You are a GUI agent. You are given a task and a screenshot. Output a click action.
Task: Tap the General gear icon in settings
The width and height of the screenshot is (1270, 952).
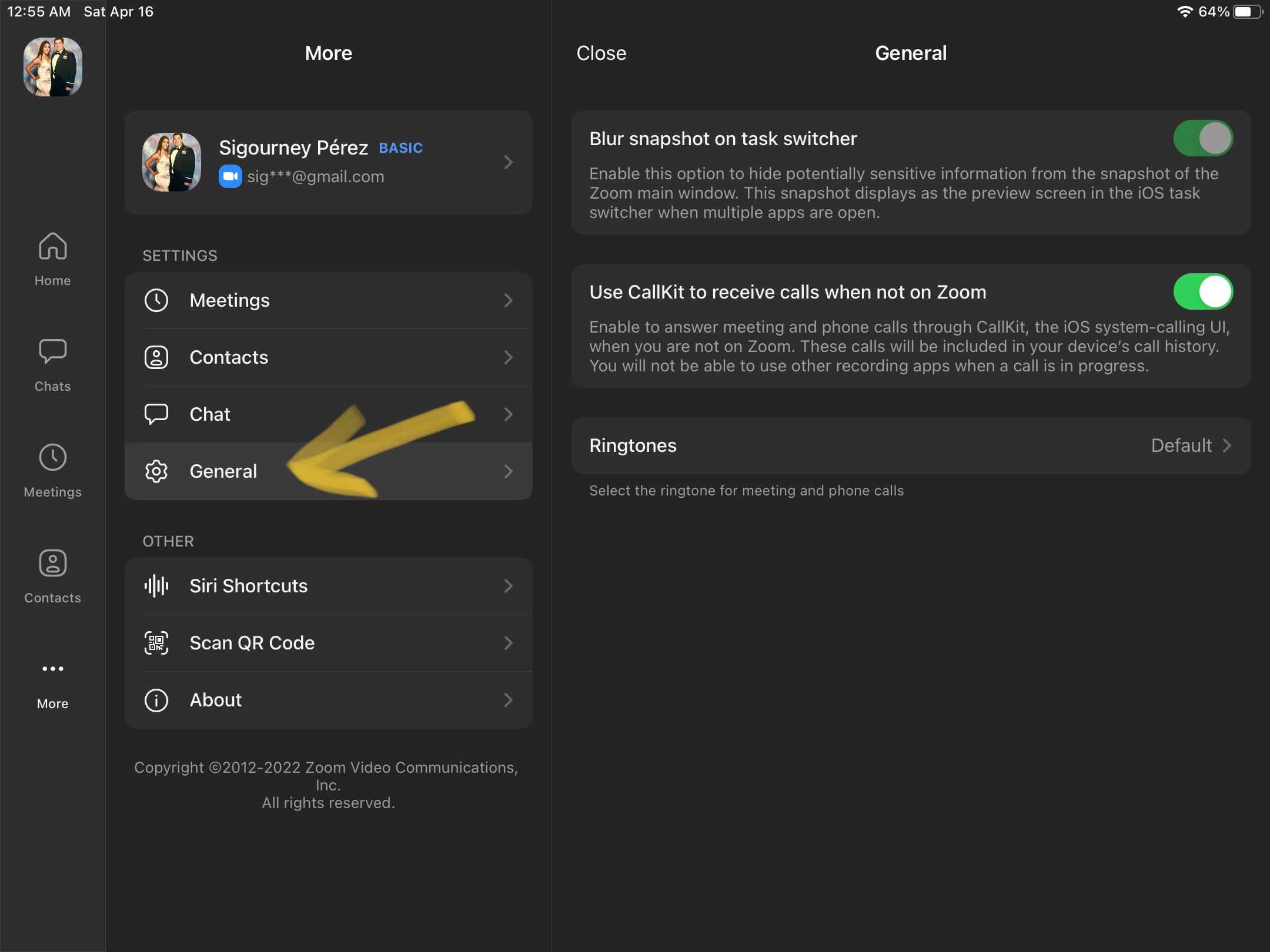click(x=156, y=471)
